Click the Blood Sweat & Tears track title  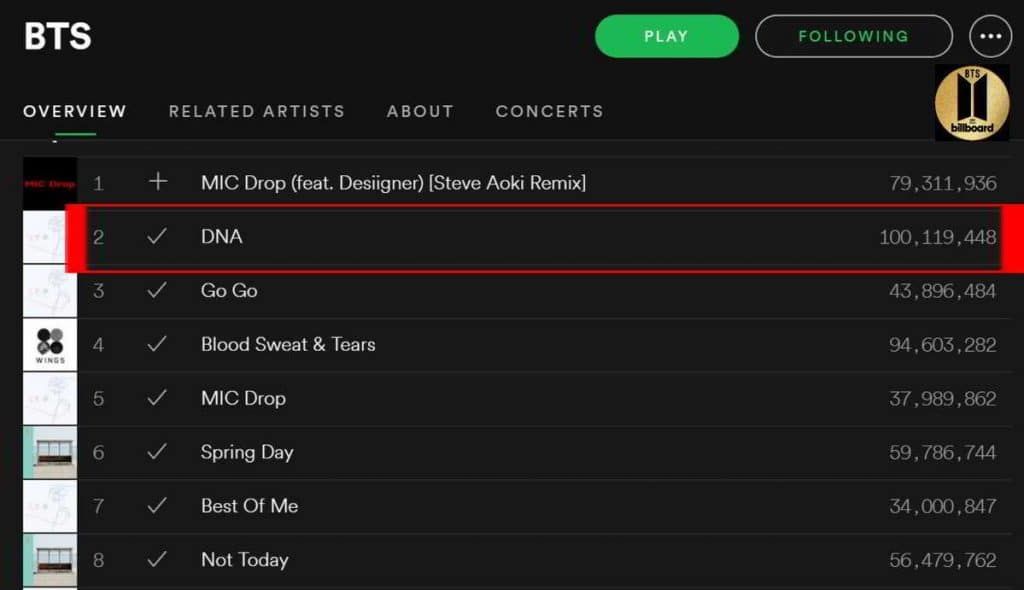tap(288, 344)
